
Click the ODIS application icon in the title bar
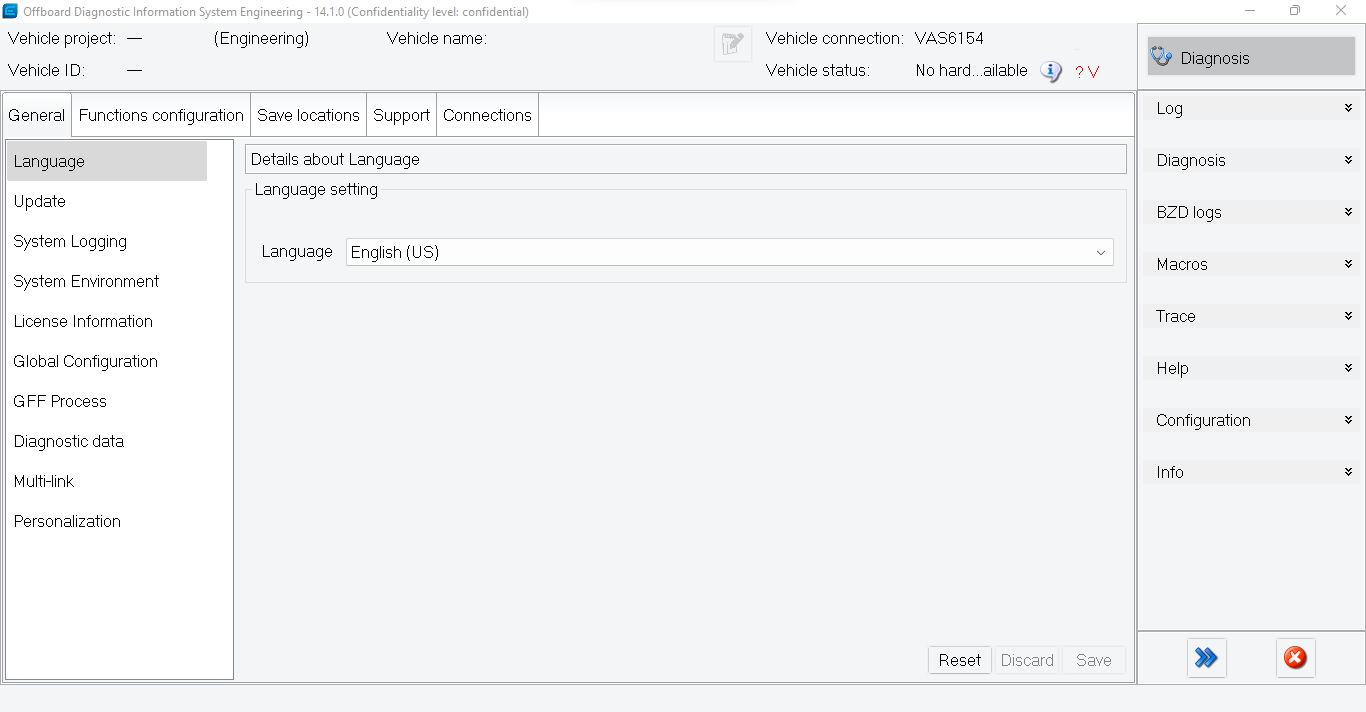point(10,11)
